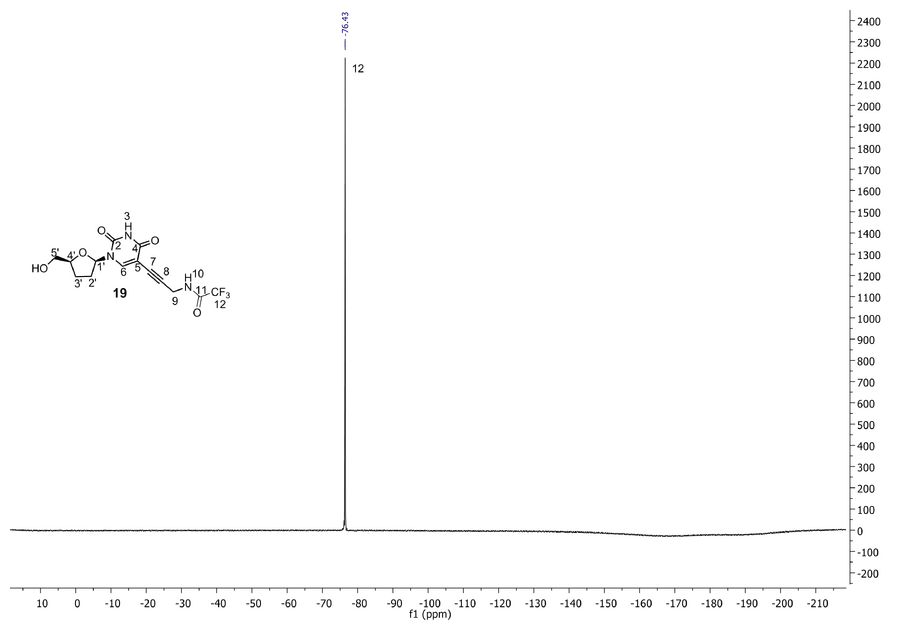
Task: Select the peak assignment number beside the tall peak
Action: pyautogui.click(x=359, y=69)
